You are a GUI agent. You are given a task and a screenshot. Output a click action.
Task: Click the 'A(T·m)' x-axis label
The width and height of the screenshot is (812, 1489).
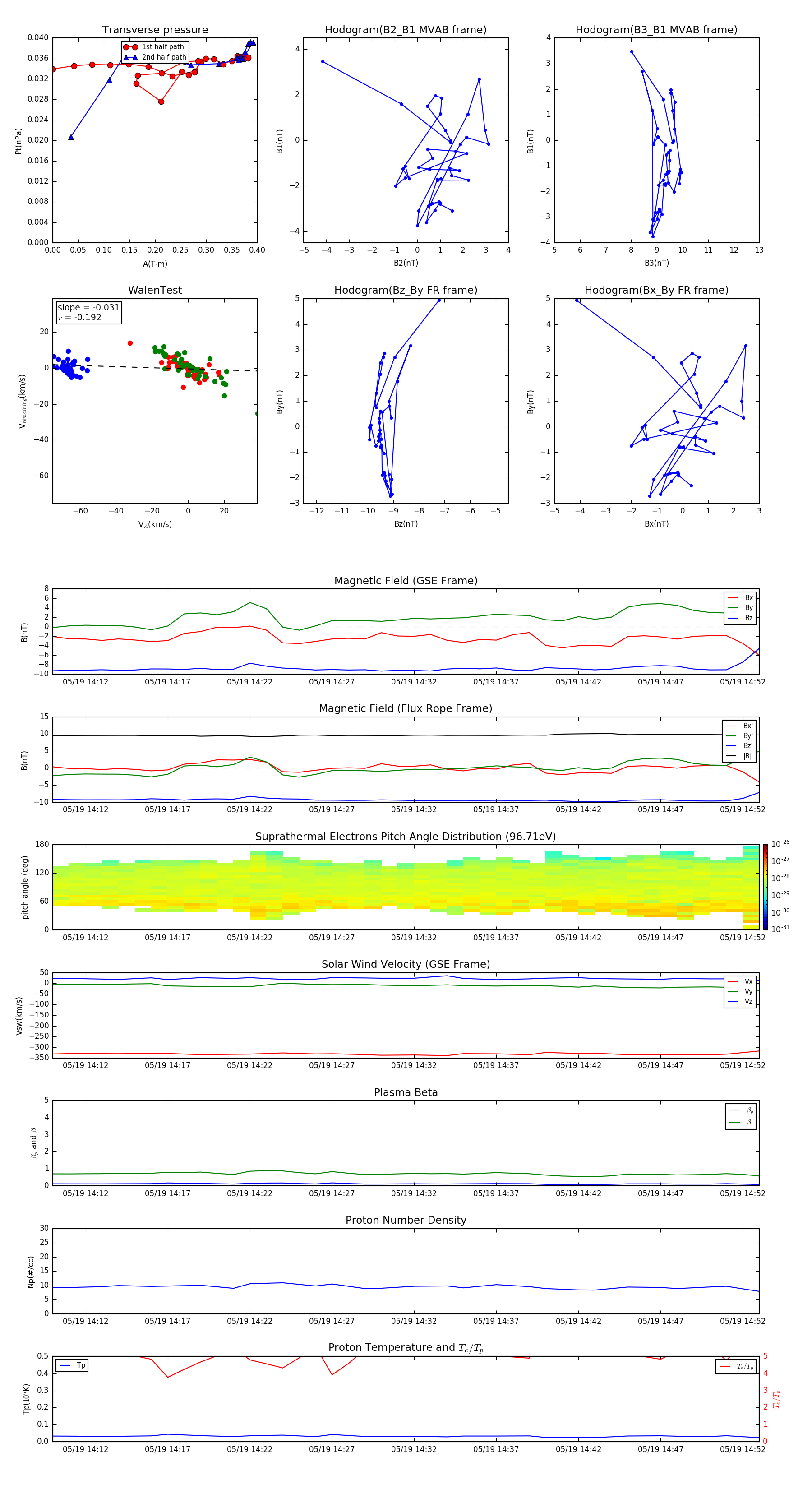(x=155, y=264)
